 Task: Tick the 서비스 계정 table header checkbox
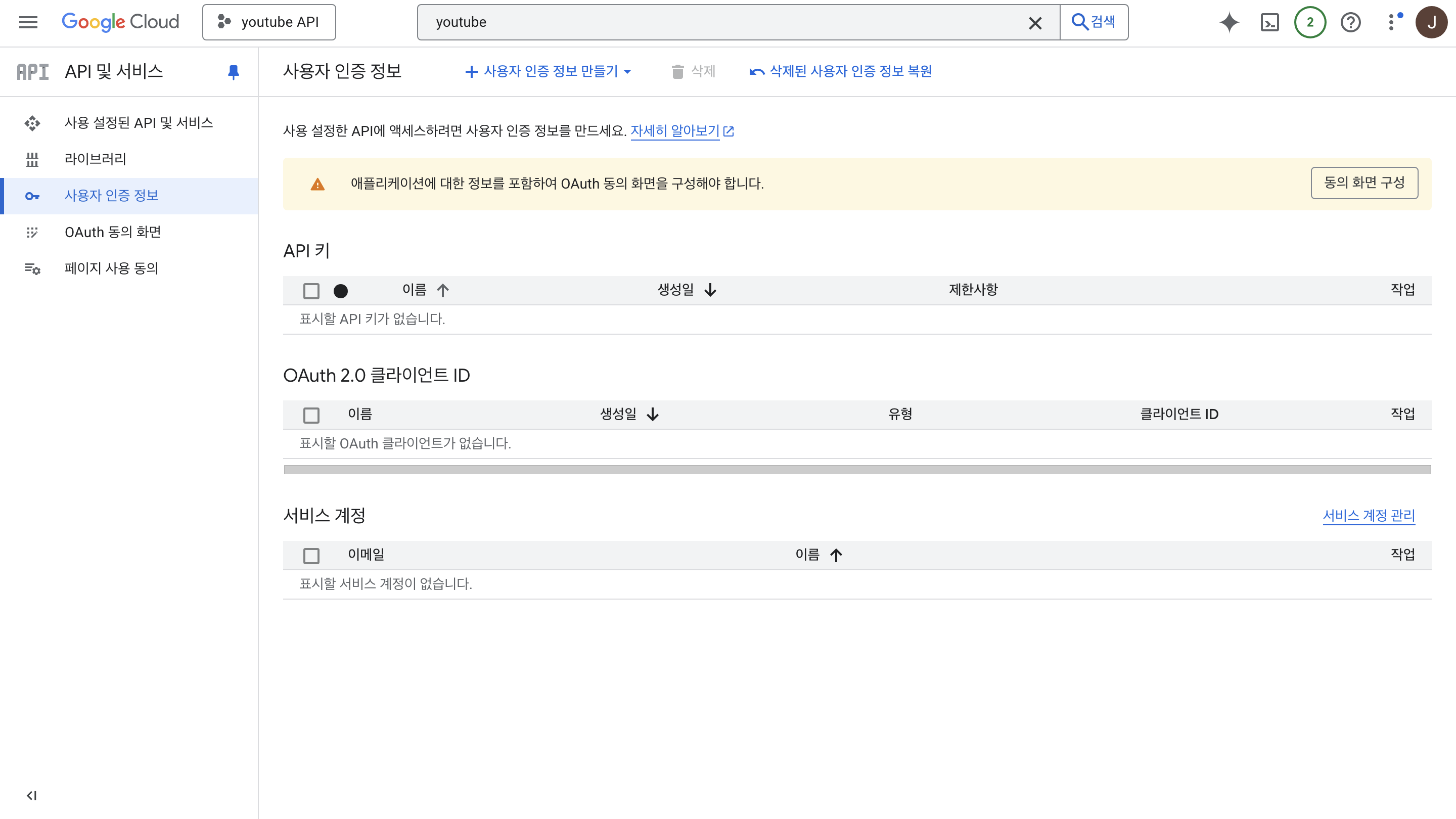coord(311,555)
